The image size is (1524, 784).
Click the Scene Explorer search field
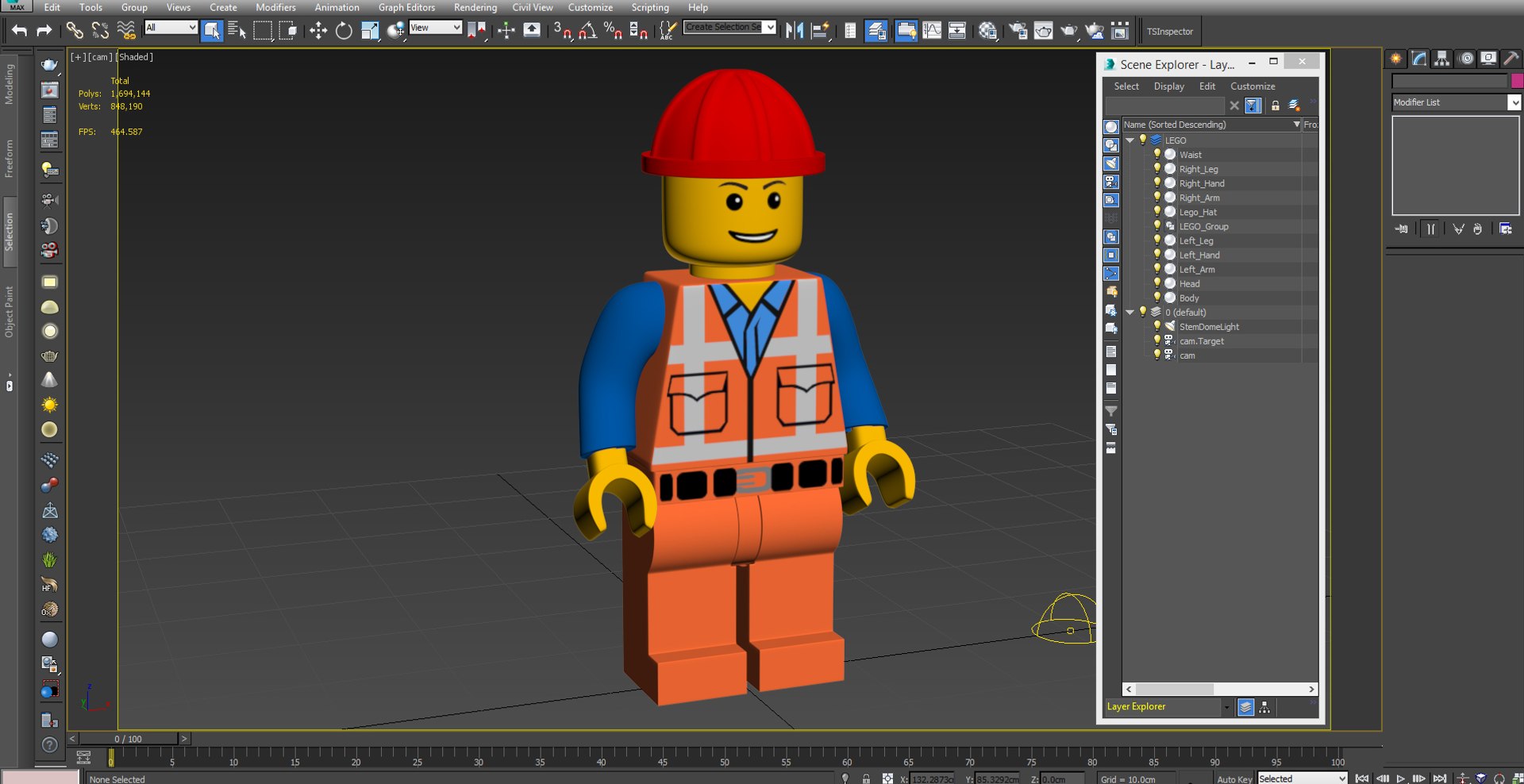coord(1165,106)
